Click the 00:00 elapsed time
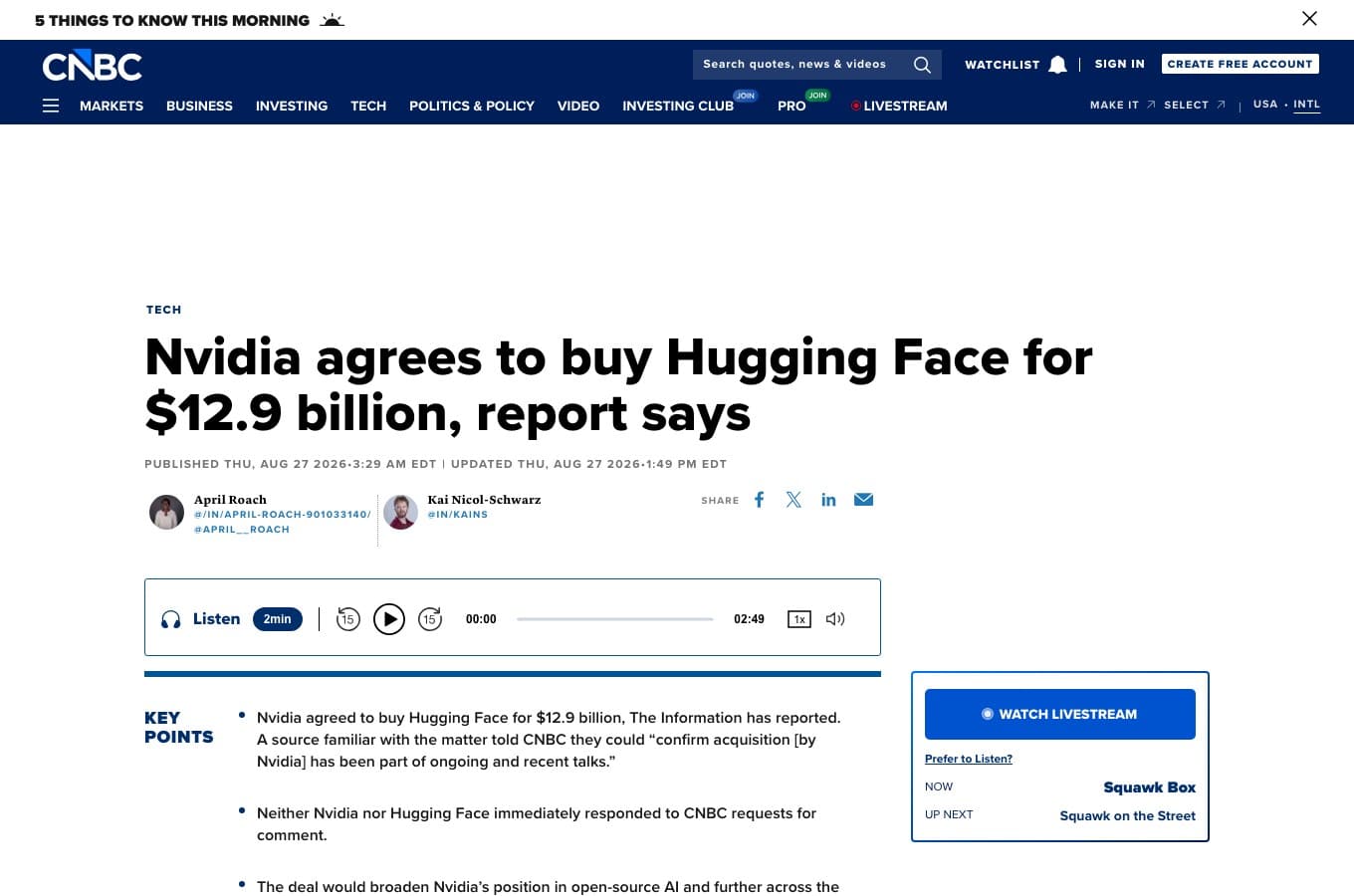This screenshot has height=896, width=1354. click(x=481, y=619)
